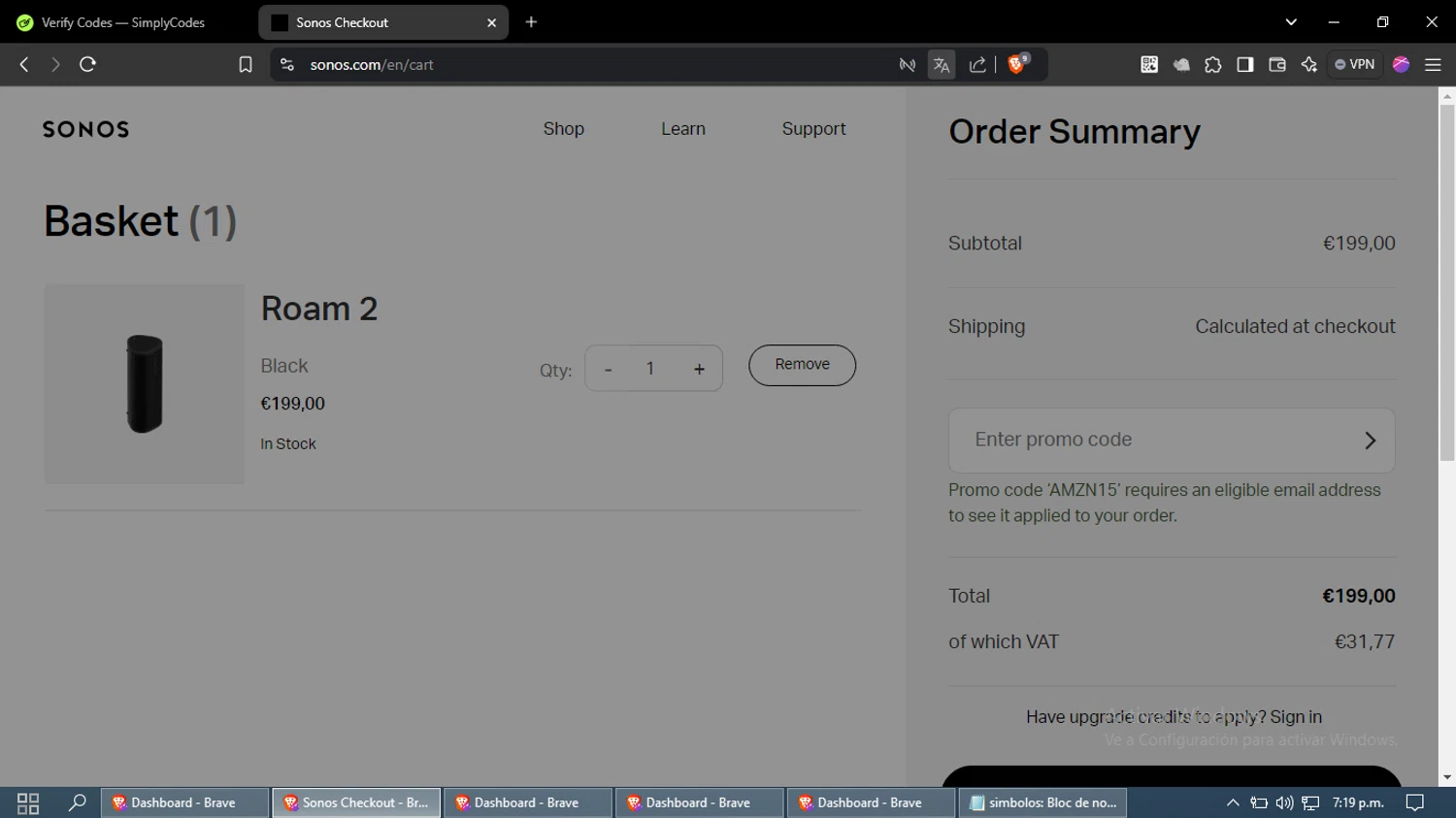Click the QR-style toolbar extension icon
Screen dimensions: 1456x818
[1149, 64]
